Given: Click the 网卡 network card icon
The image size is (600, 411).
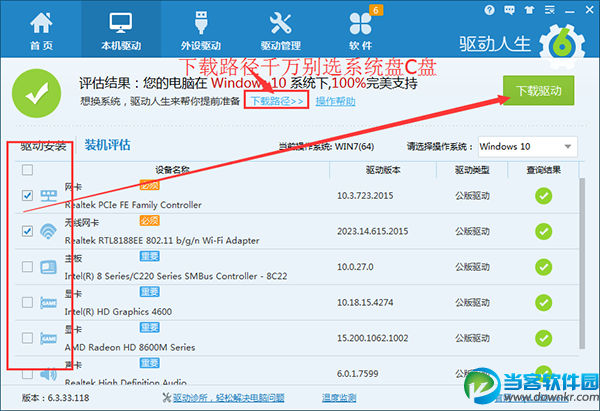Looking at the screenshot, I should click(x=49, y=196).
